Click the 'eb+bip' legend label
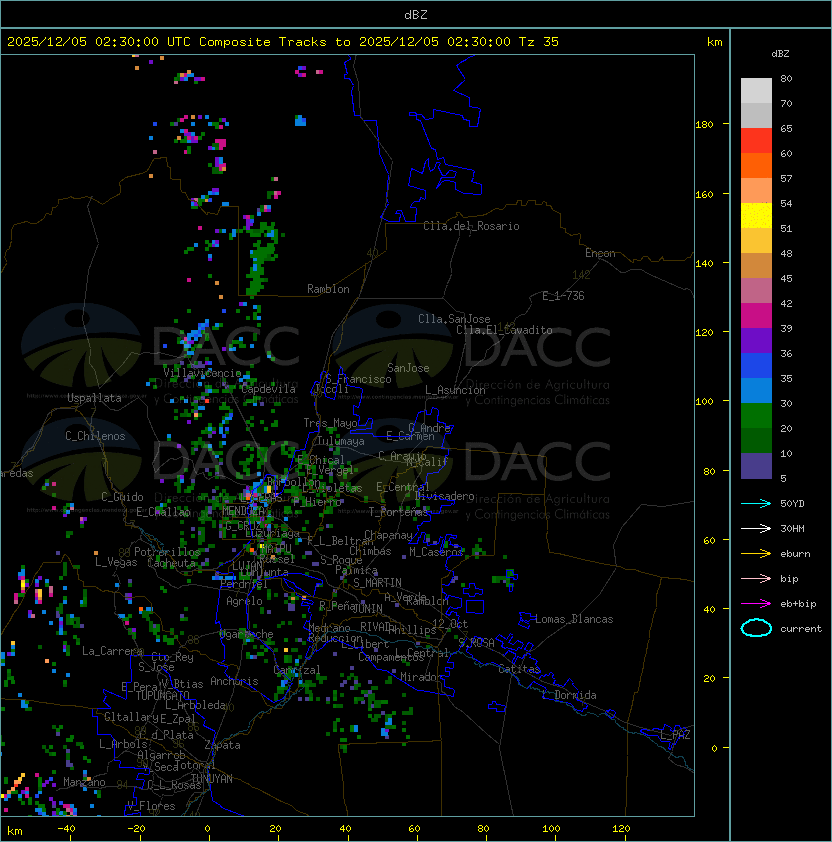 tap(798, 604)
